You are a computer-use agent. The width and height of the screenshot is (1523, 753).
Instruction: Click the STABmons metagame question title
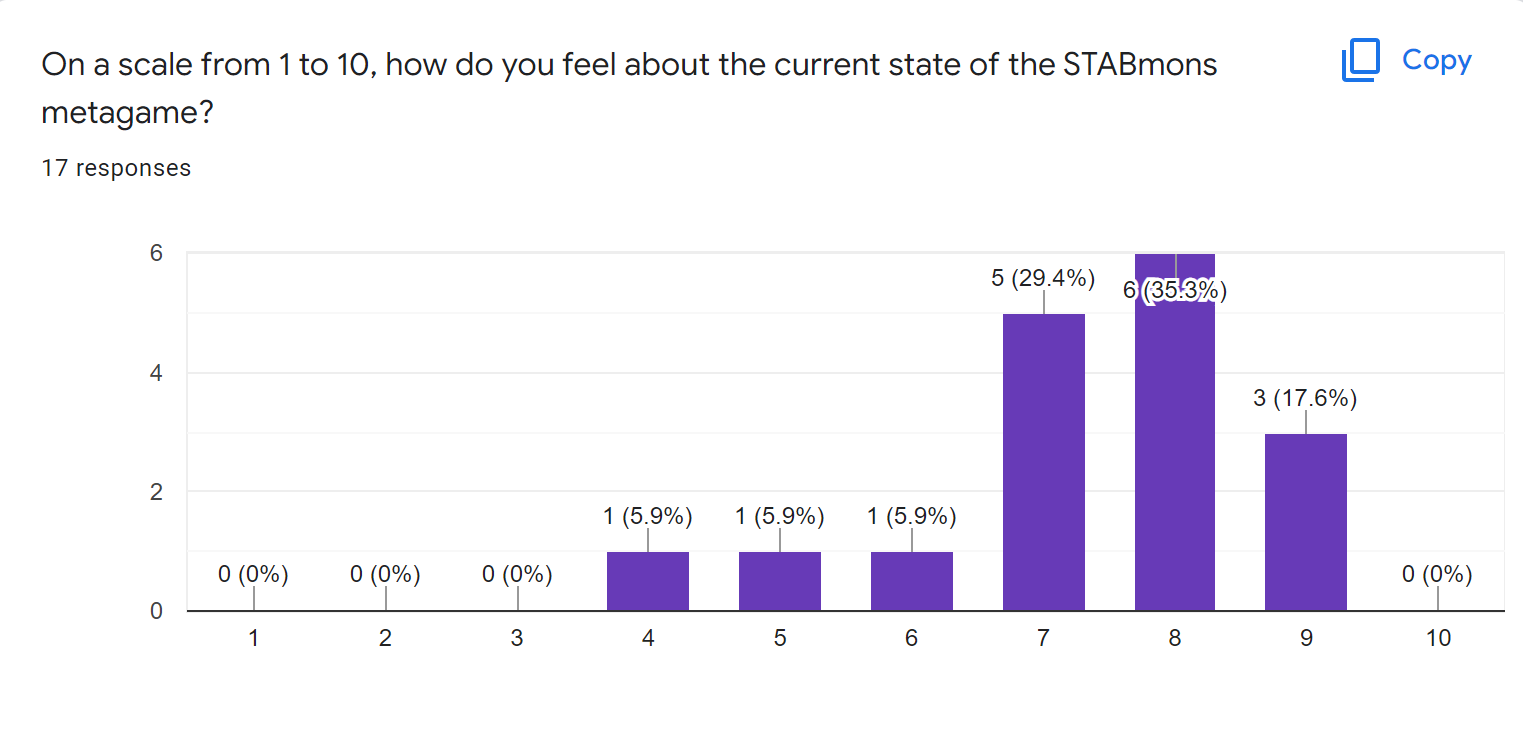628,88
